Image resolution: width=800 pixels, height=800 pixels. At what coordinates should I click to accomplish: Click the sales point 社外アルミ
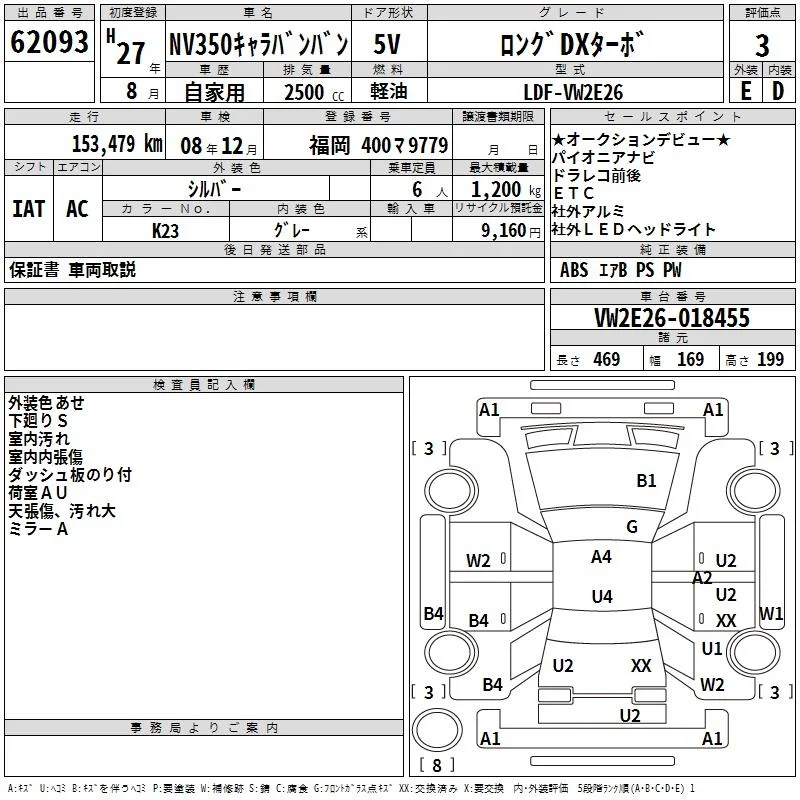(x=588, y=211)
